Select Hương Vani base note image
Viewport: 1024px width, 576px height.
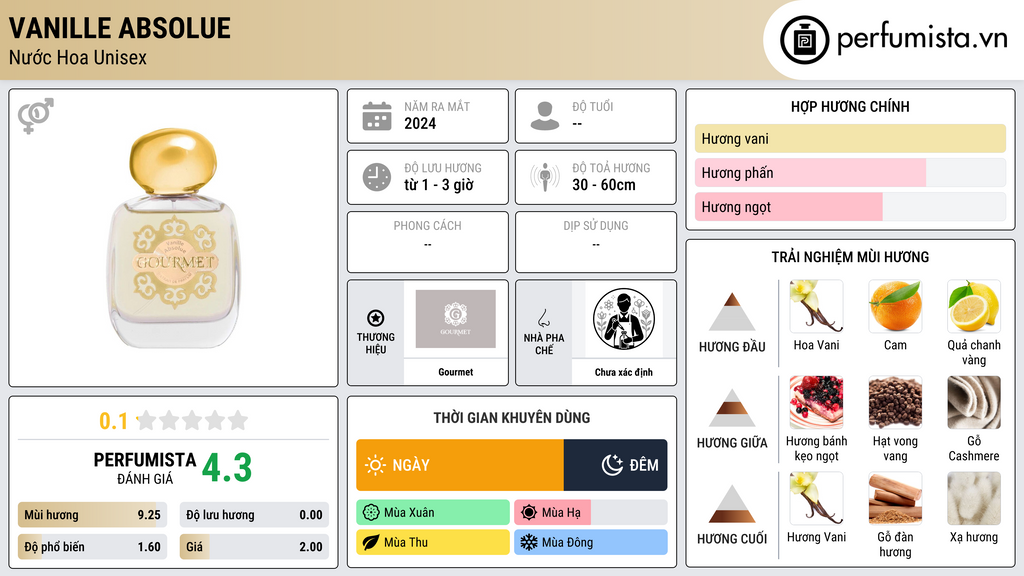pyautogui.click(x=816, y=498)
